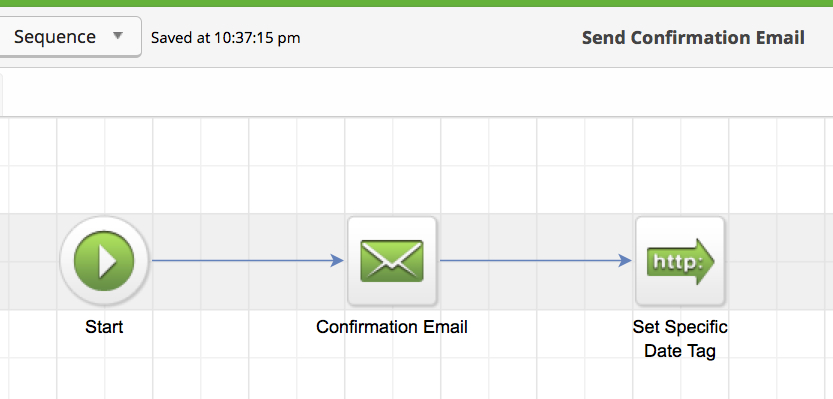Click the "Send Confirmation Email" title
This screenshot has height=399, width=833.
click(693, 38)
